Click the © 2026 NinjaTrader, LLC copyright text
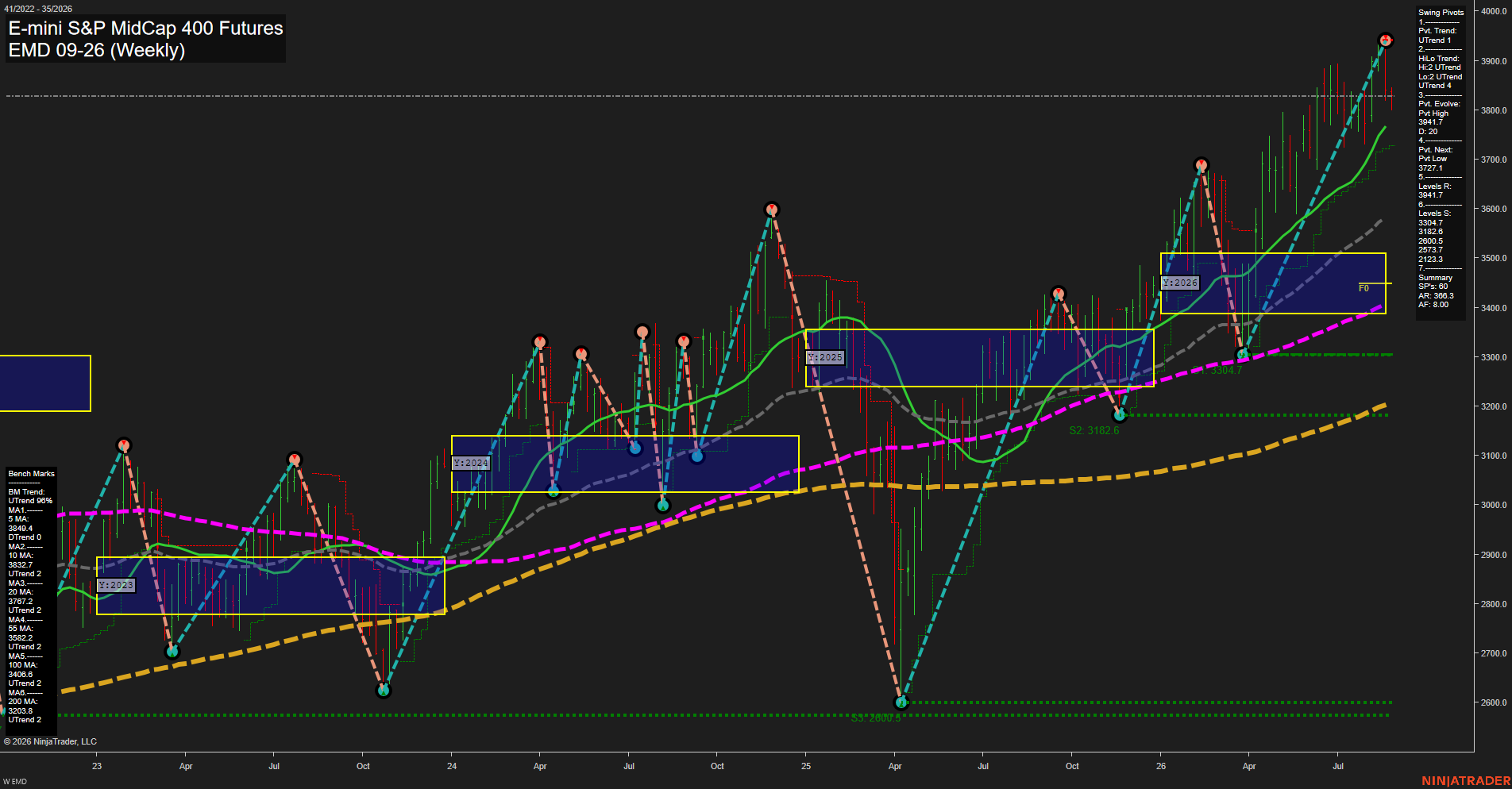Screen dimensions: 1512x789 click(x=50, y=741)
